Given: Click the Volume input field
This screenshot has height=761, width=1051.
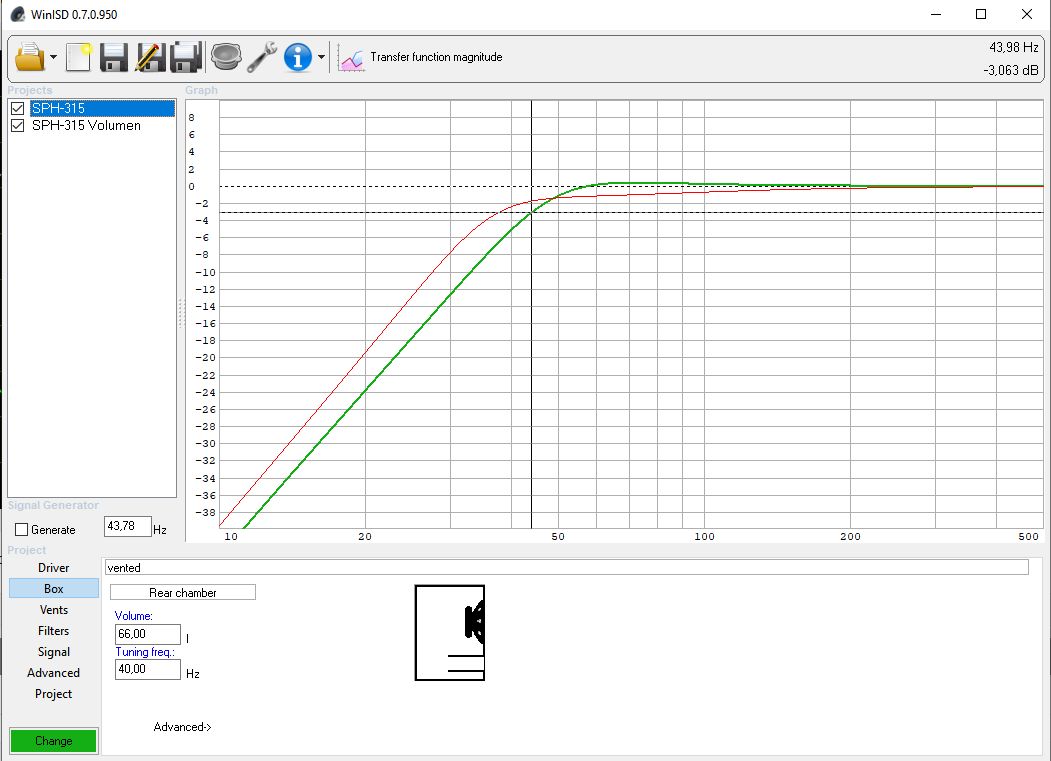Looking at the screenshot, I should [x=147, y=634].
